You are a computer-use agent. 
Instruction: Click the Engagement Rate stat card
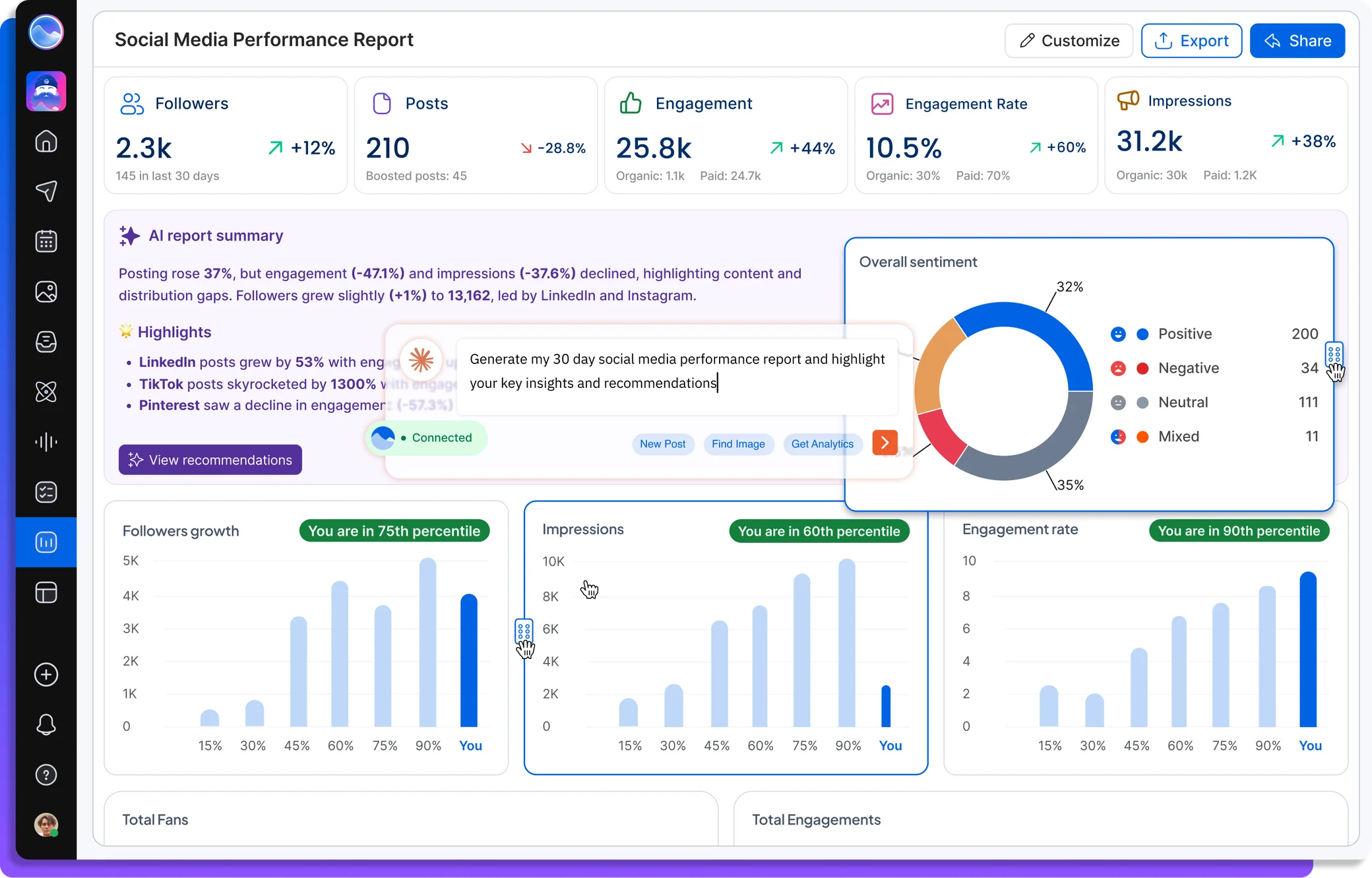(x=976, y=135)
